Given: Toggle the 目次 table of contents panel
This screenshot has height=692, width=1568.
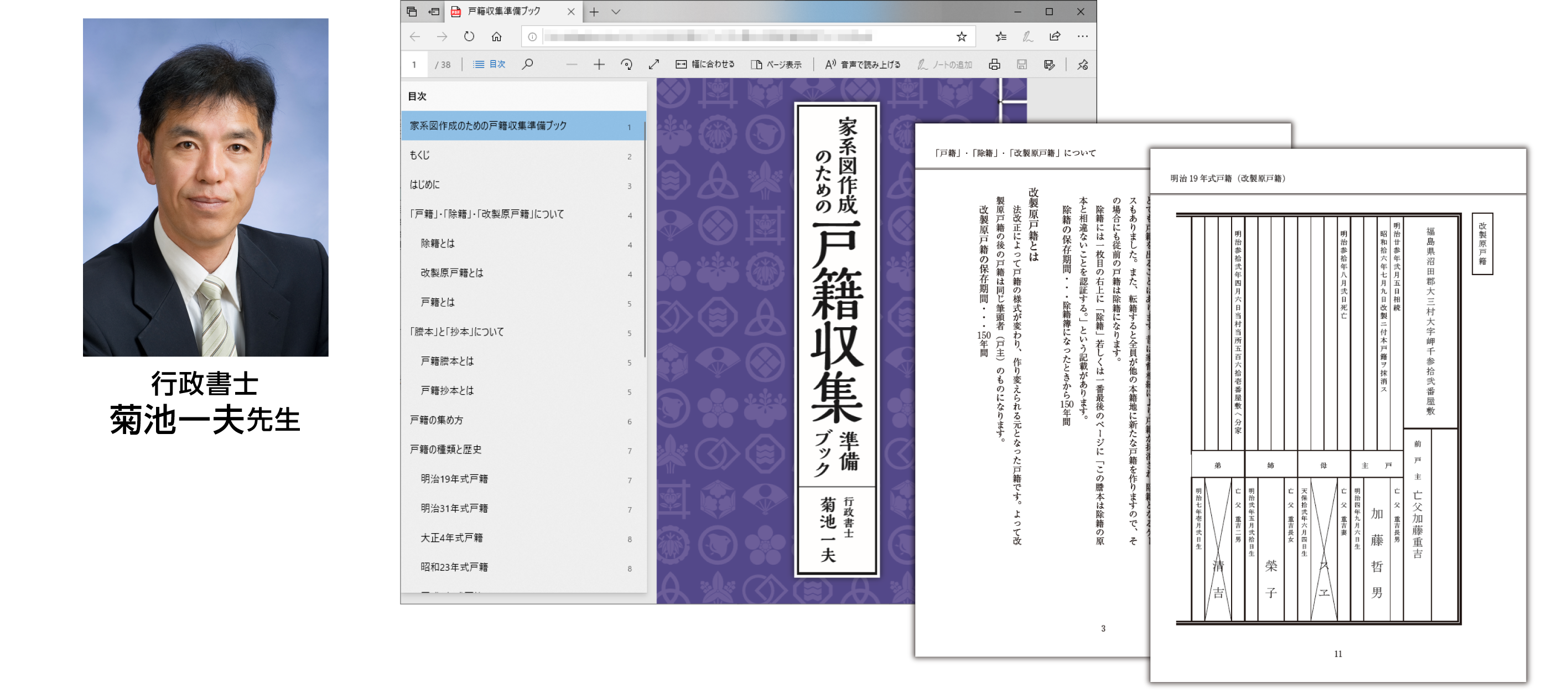Looking at the screenshot, I should click(490, 64).
